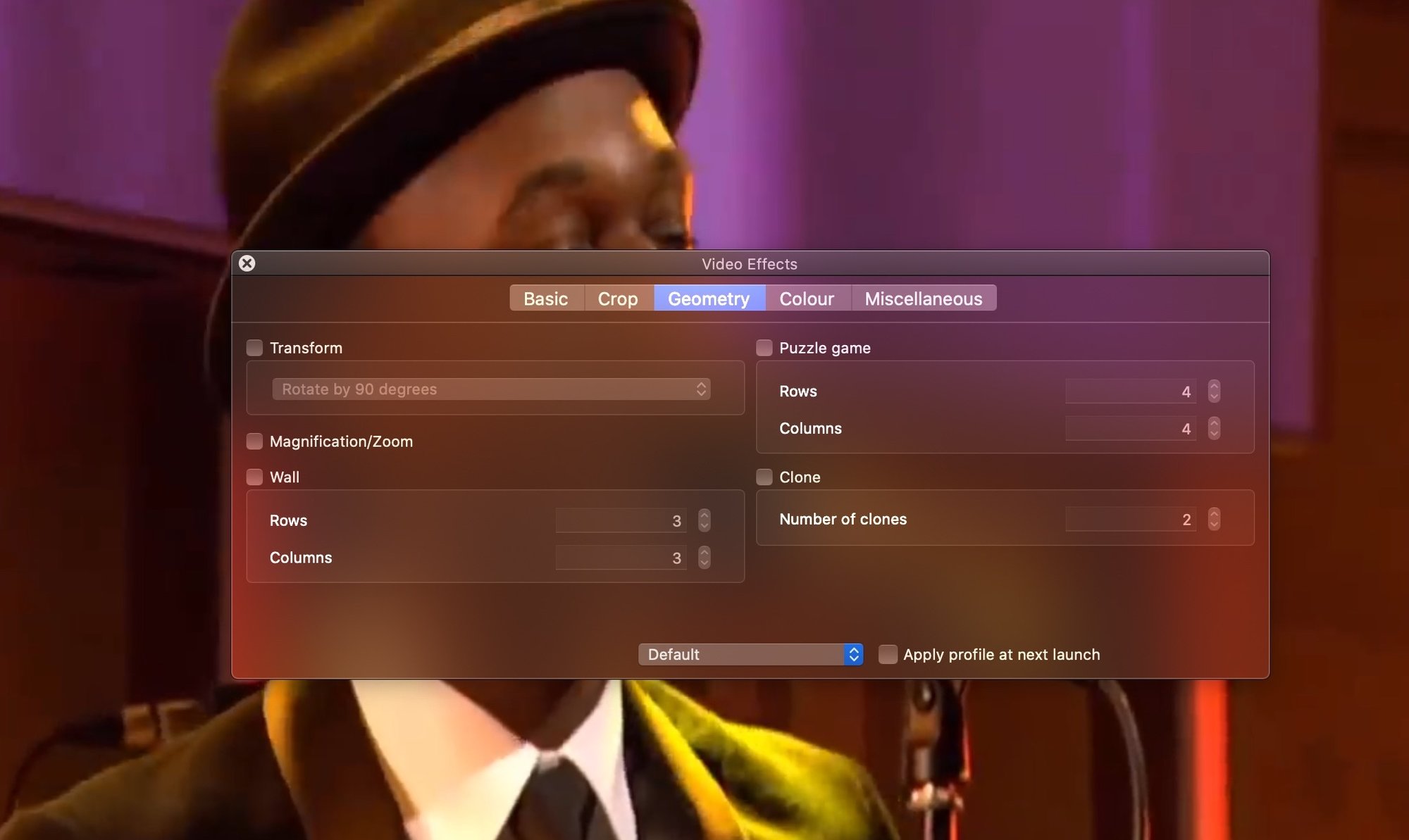Image resolution: width=1409 pixels, height=840 pixels.
Task: Click the Number of clones stepper
Action: pos(1213,520)
